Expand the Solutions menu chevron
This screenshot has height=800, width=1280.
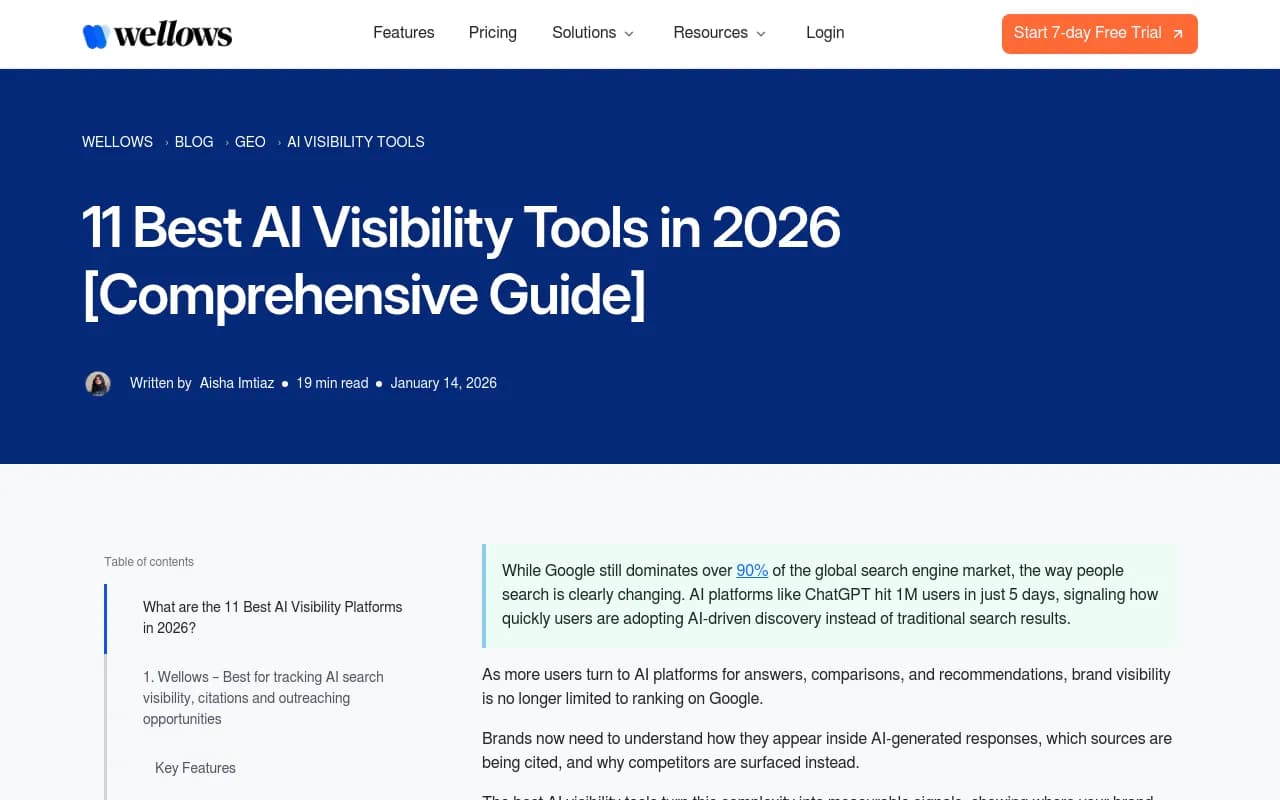[629, 34]
